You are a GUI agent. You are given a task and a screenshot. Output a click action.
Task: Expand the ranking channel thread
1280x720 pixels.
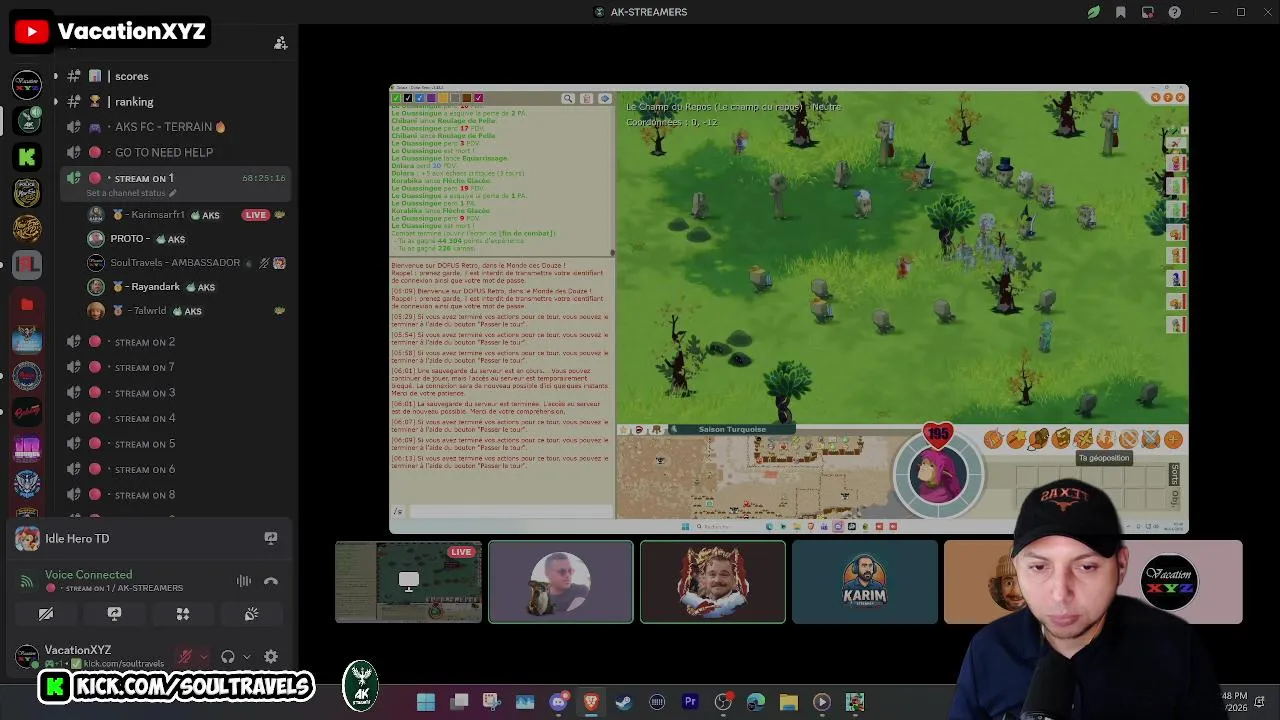pyautogui.click(x=55, y=101)
